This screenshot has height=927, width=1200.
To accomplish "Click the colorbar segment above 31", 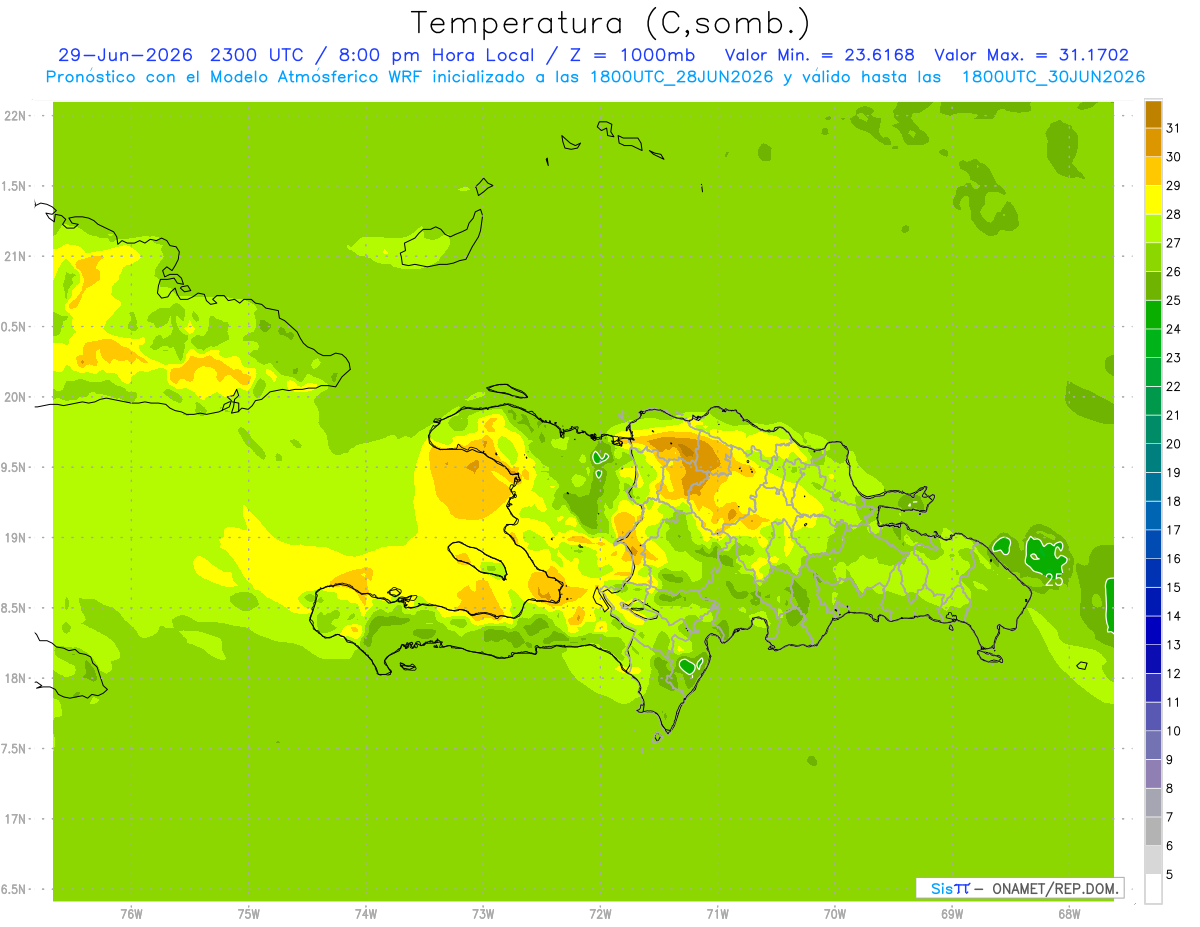I will coord(1153,114).
